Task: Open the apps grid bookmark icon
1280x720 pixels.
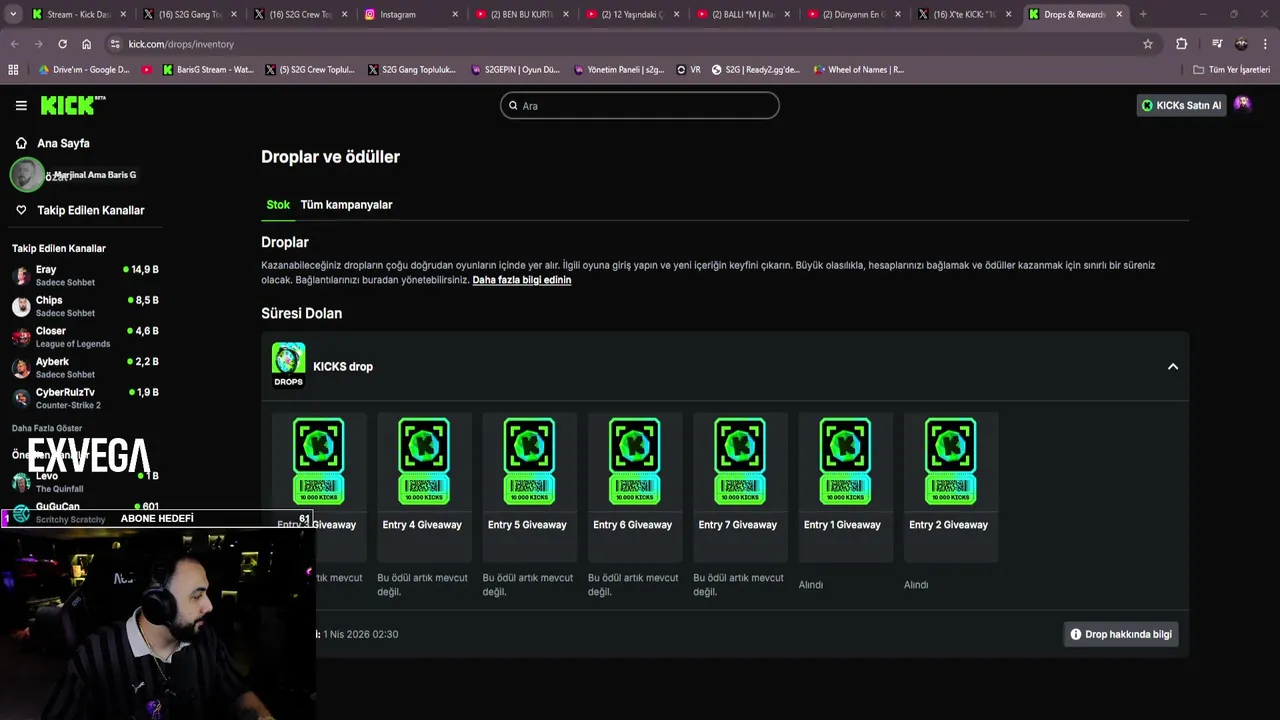Action: pyautogui.click(x=13, y=70)
